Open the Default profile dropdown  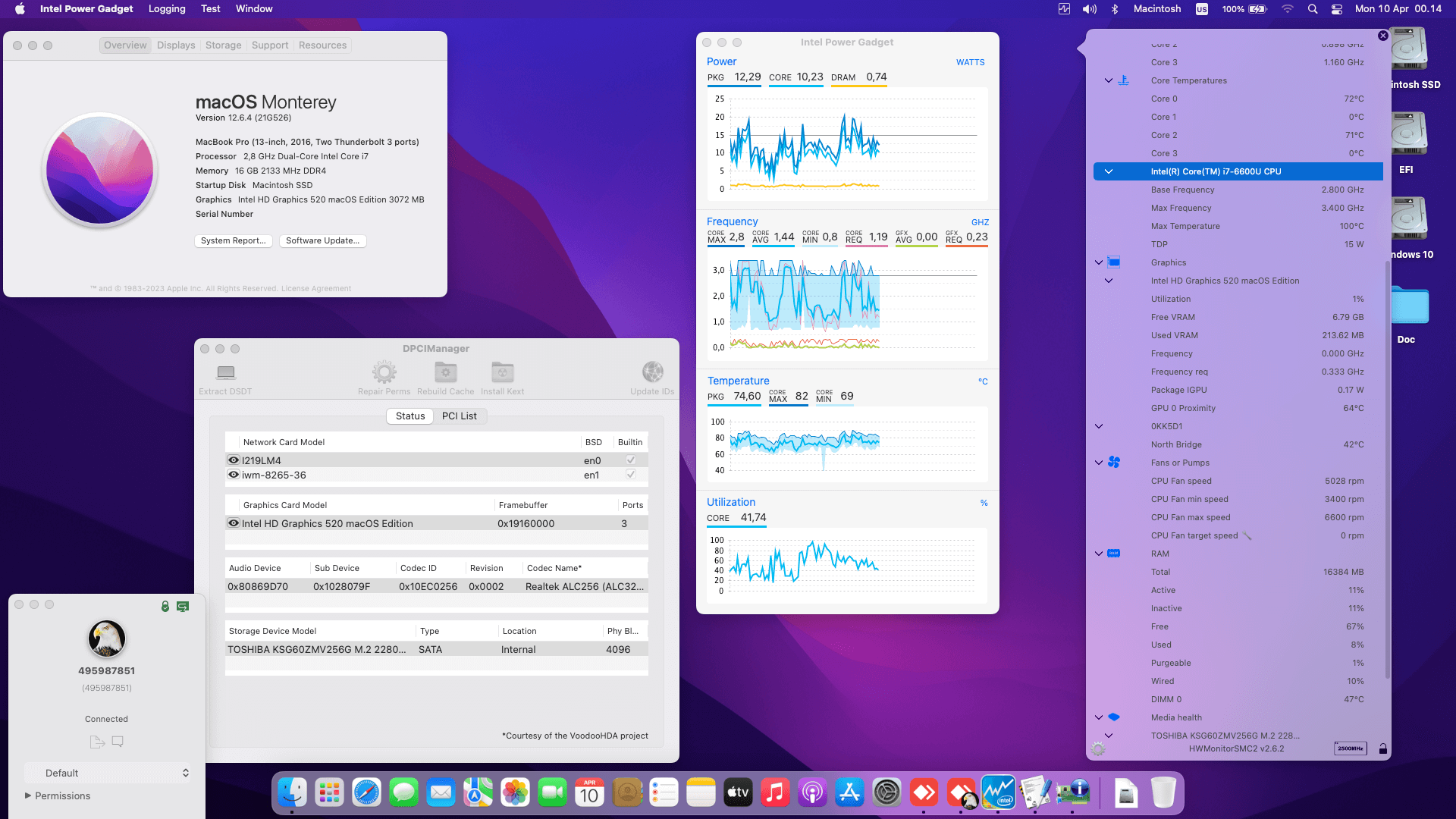pos(107,773)
